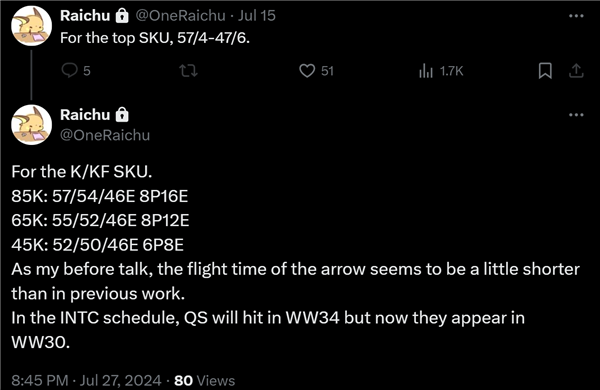The image size is (600, 390).
Task: Click the lock icon next to main tweet name
Action: point(122,114)
